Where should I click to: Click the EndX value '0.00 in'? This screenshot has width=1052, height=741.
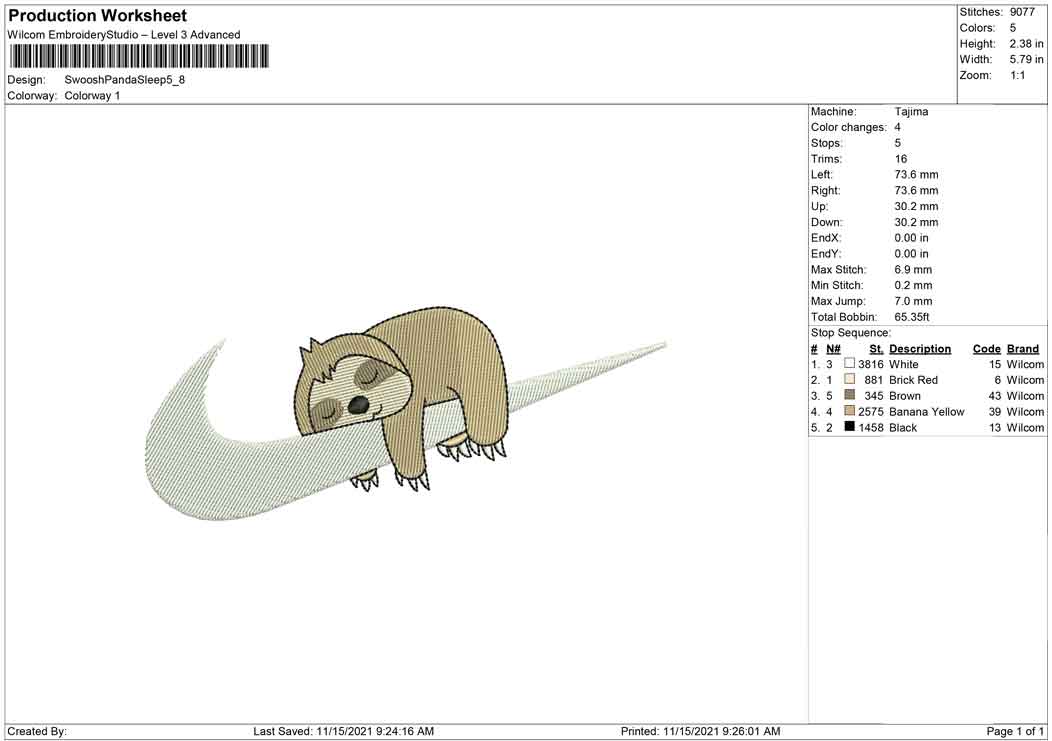coord(911,238)
